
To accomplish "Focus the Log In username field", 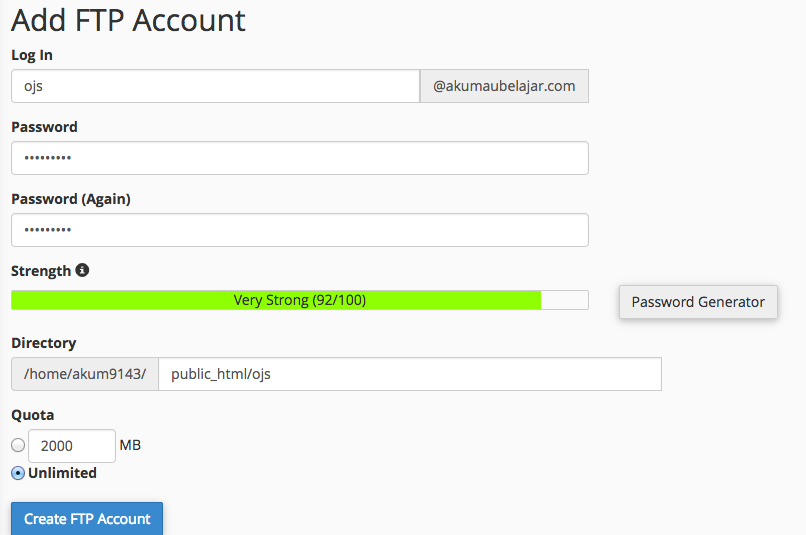I will pyautogui.click(x=215, y=86).
